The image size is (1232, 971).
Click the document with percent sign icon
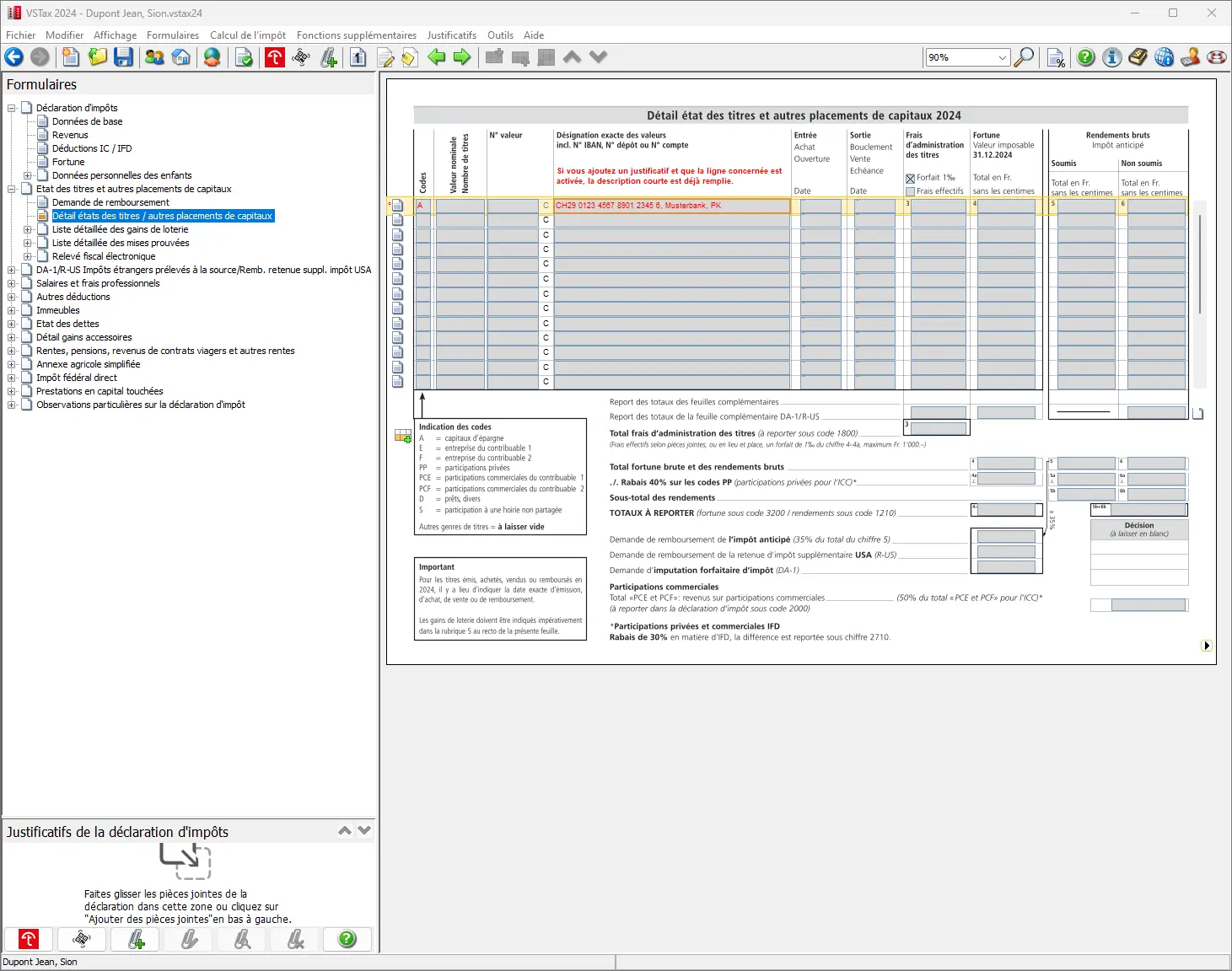(x=1056, y=57)
